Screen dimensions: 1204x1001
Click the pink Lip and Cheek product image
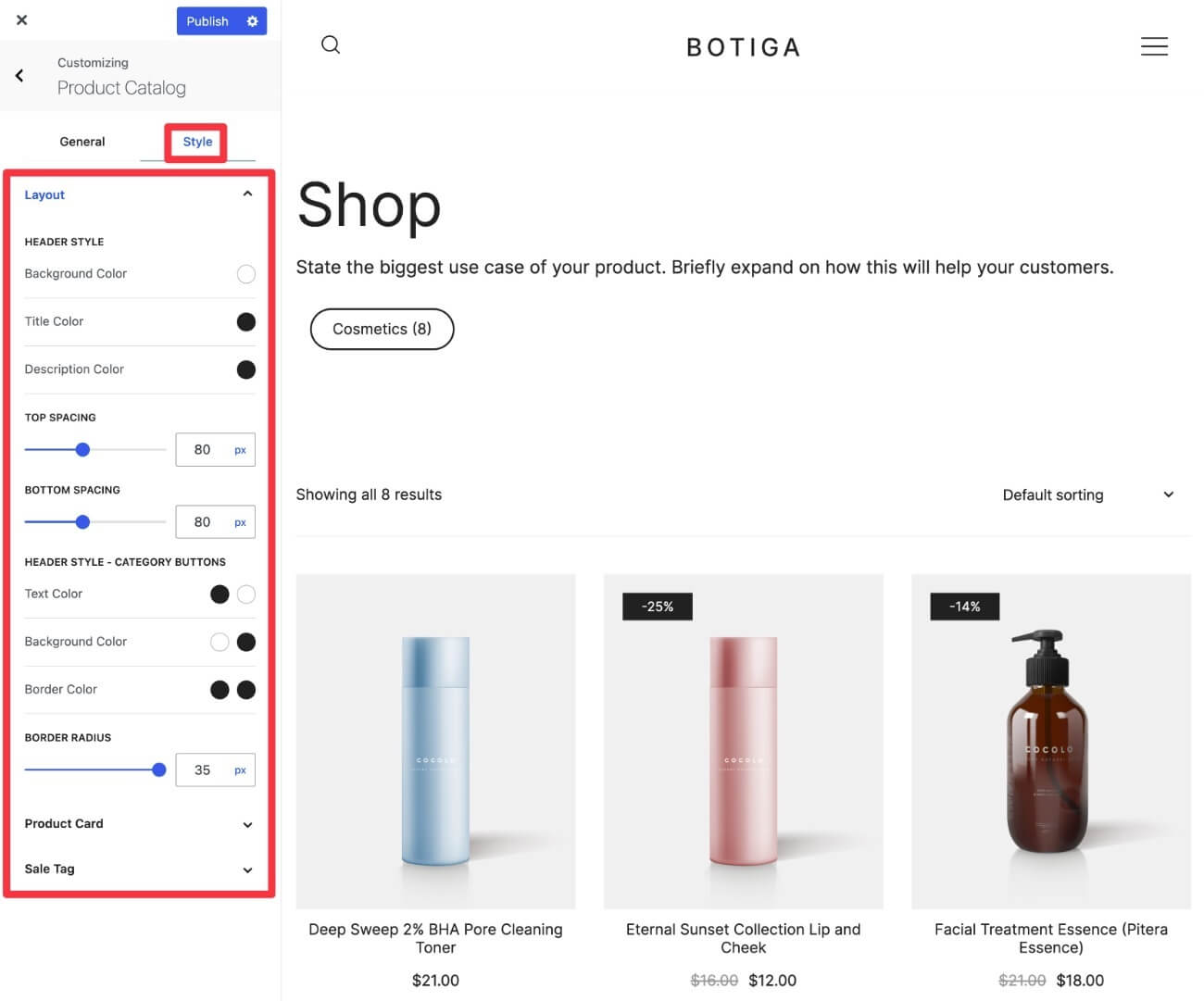click(x=743, y=741)
